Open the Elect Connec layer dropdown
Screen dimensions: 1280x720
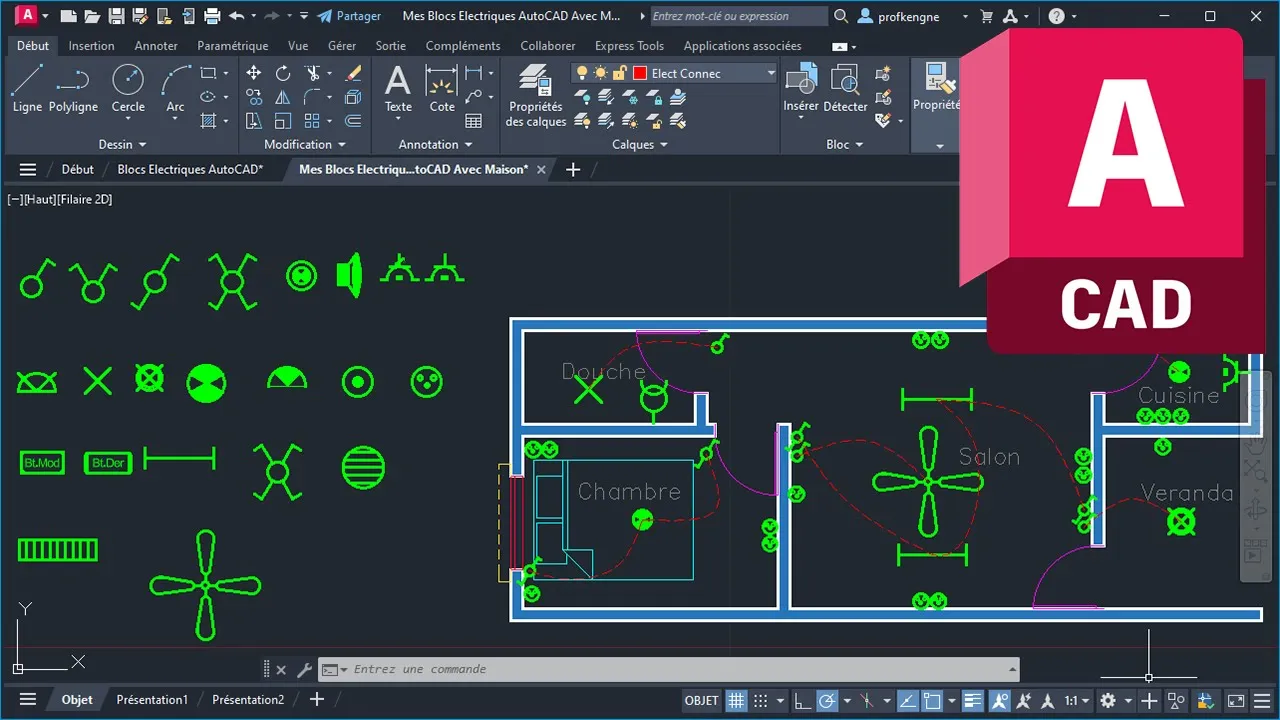771,73
